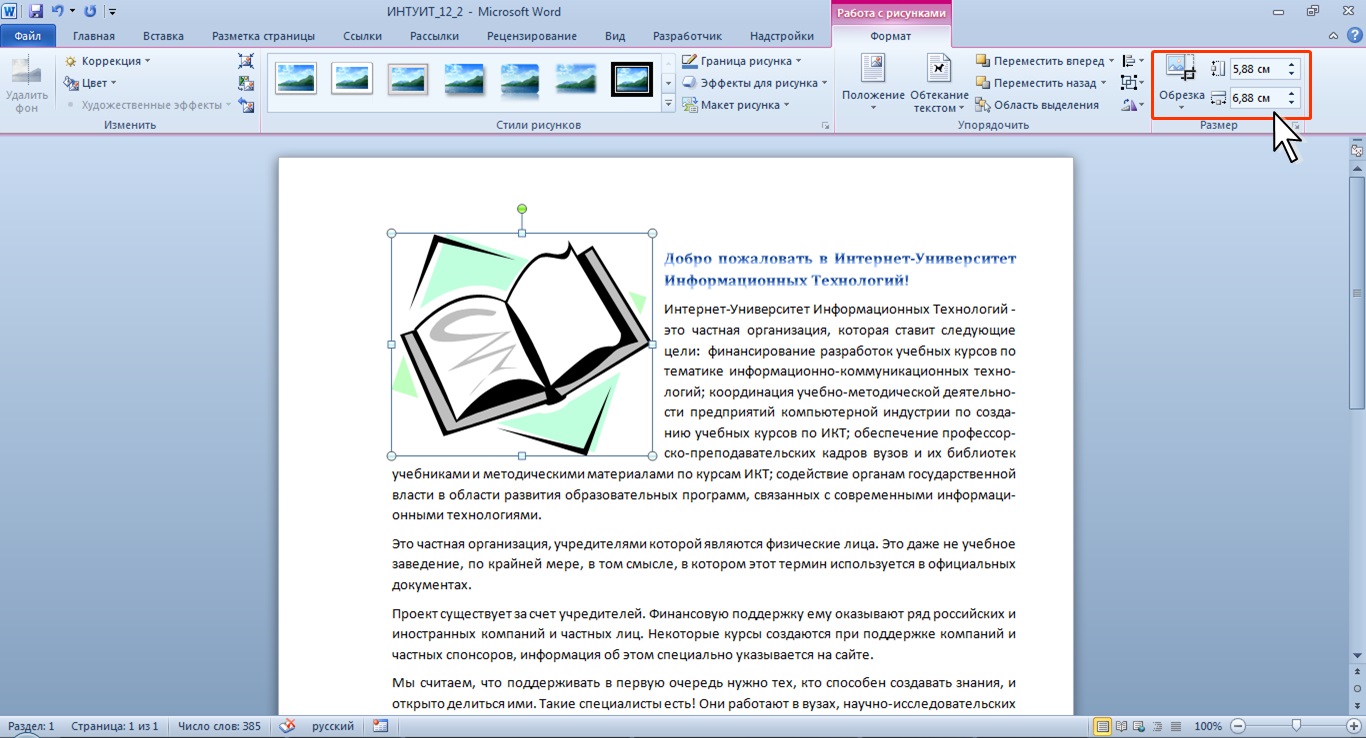Switch to Print Layout view icon
Image resolution: width=1366 pixels, height=738 pixels.
(x=1103, y=726)
